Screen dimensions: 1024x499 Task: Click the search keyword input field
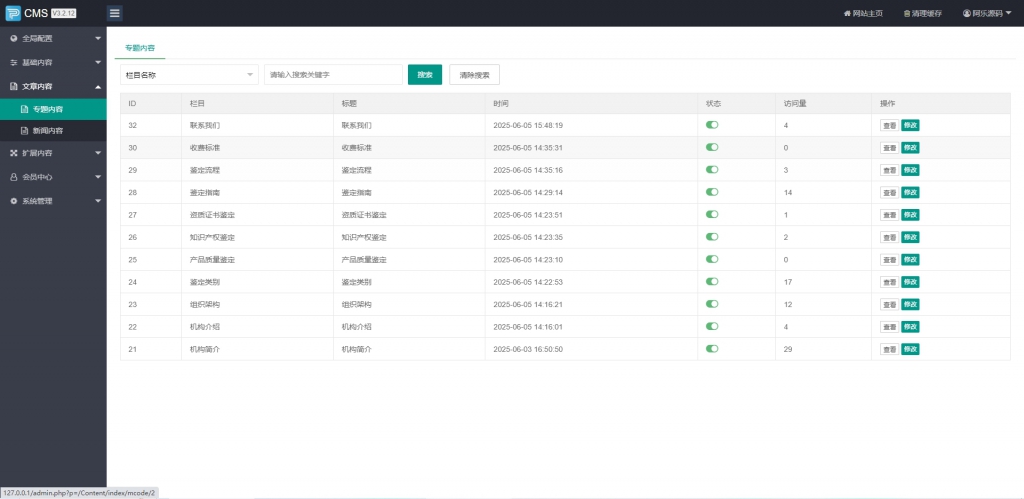(x=333, y=74)
